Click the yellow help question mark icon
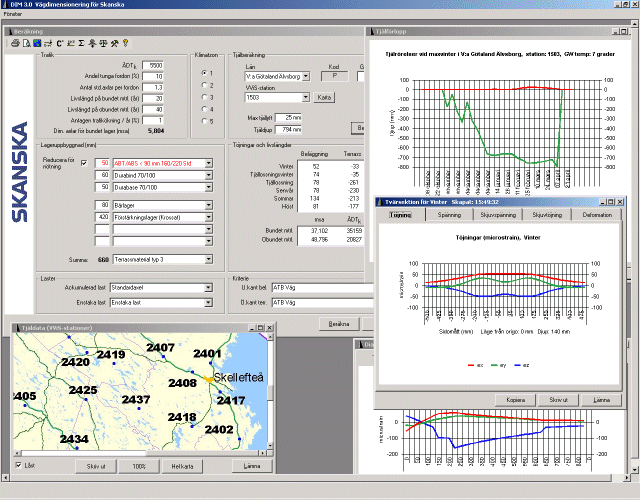 pyautogui.click(x=125, y=43)
